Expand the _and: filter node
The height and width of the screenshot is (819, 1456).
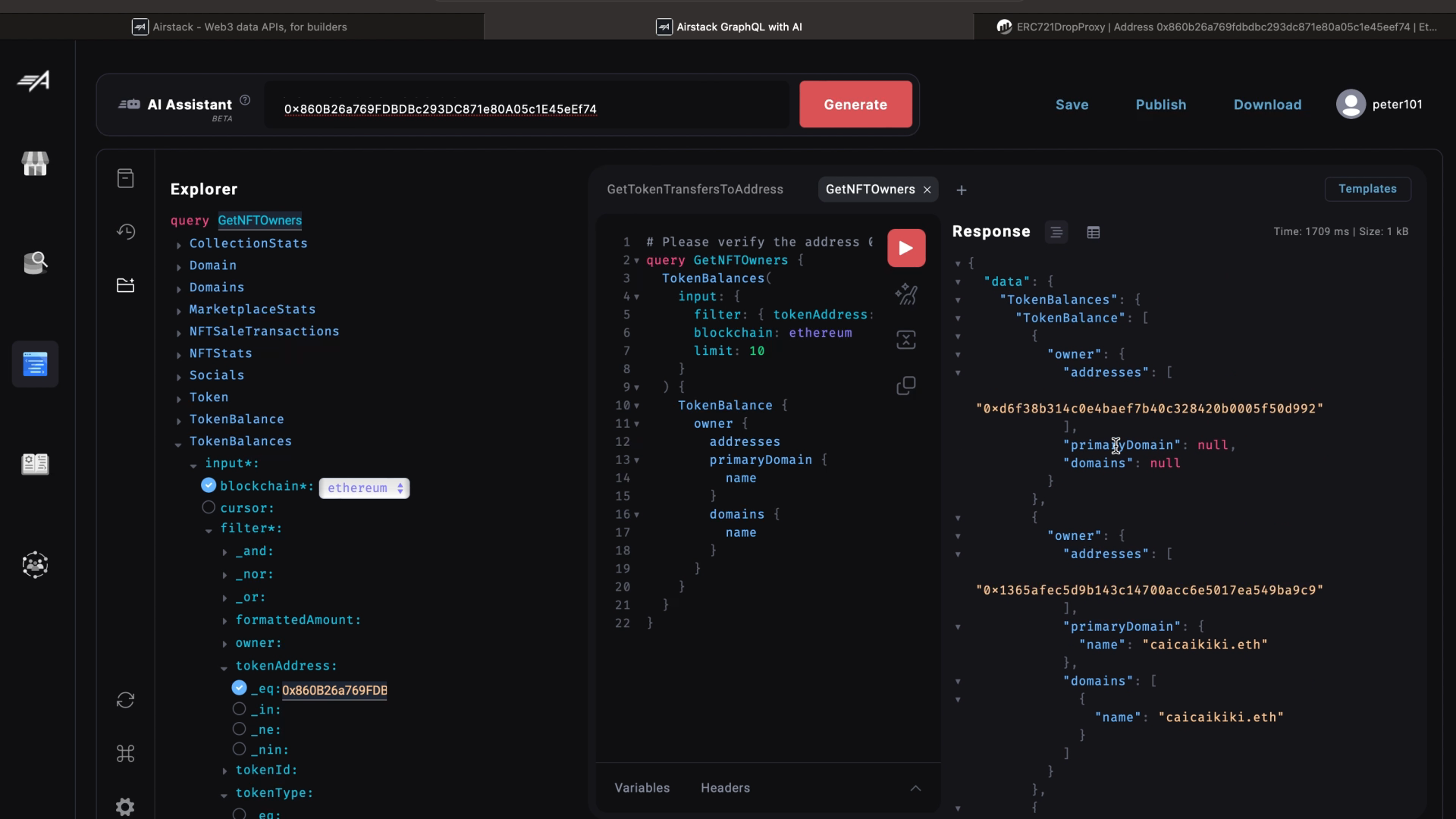pyautogui.click(x=225, y=553)
